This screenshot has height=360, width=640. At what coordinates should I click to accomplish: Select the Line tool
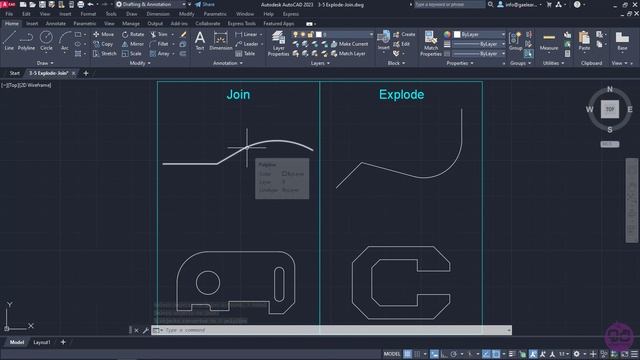click(x=9, y=41)
